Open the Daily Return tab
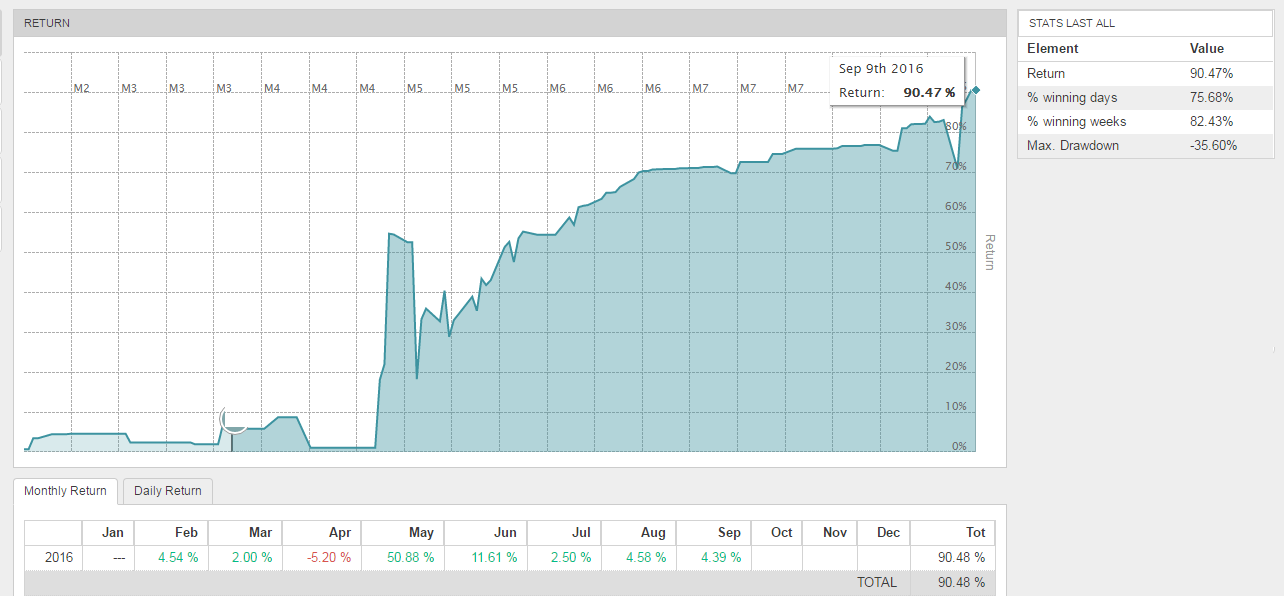Screen dimensions: 1284x596 pyautogui.click(x=168, y=491)
